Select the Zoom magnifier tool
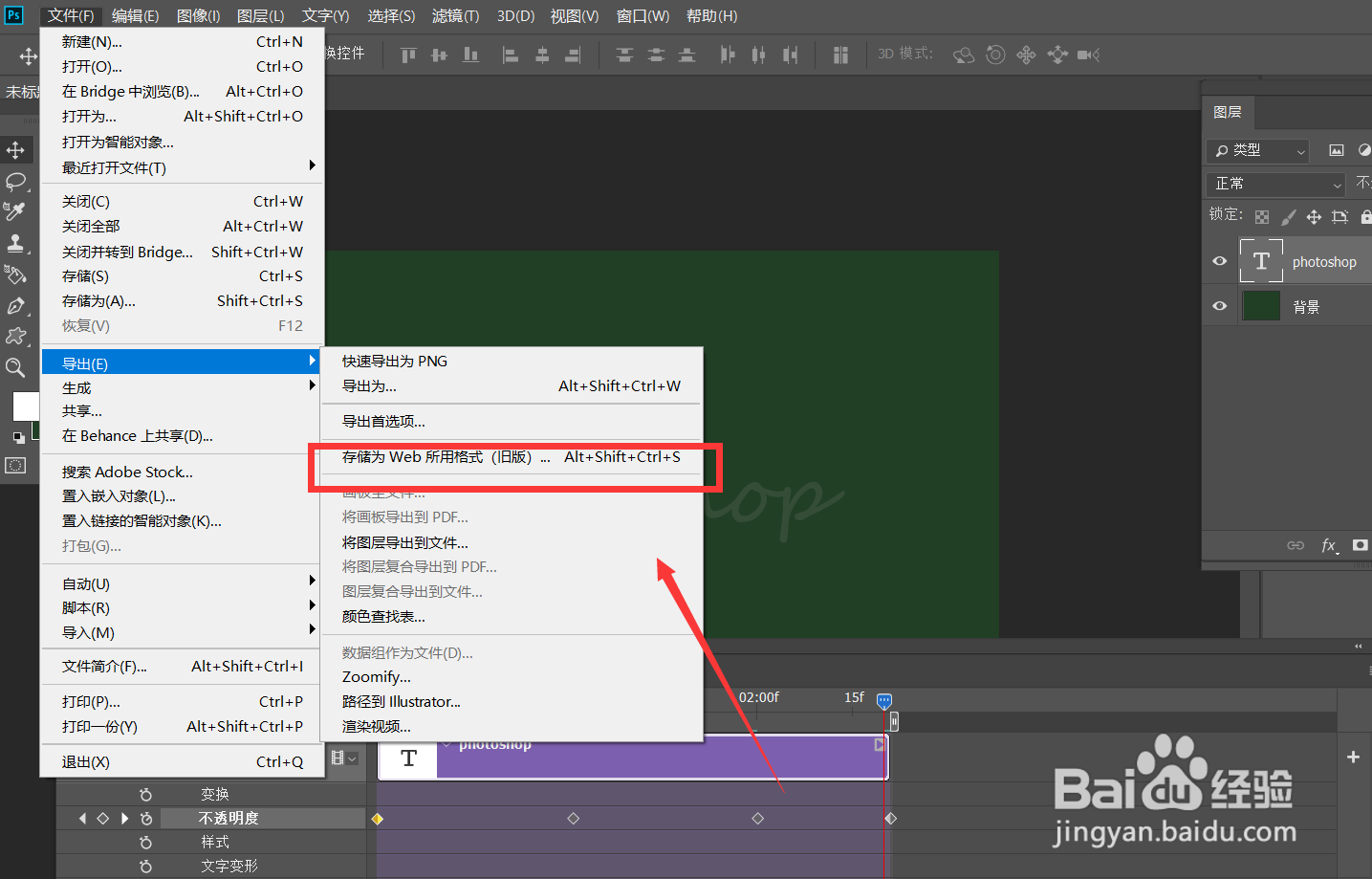 [x=16, y=367]
